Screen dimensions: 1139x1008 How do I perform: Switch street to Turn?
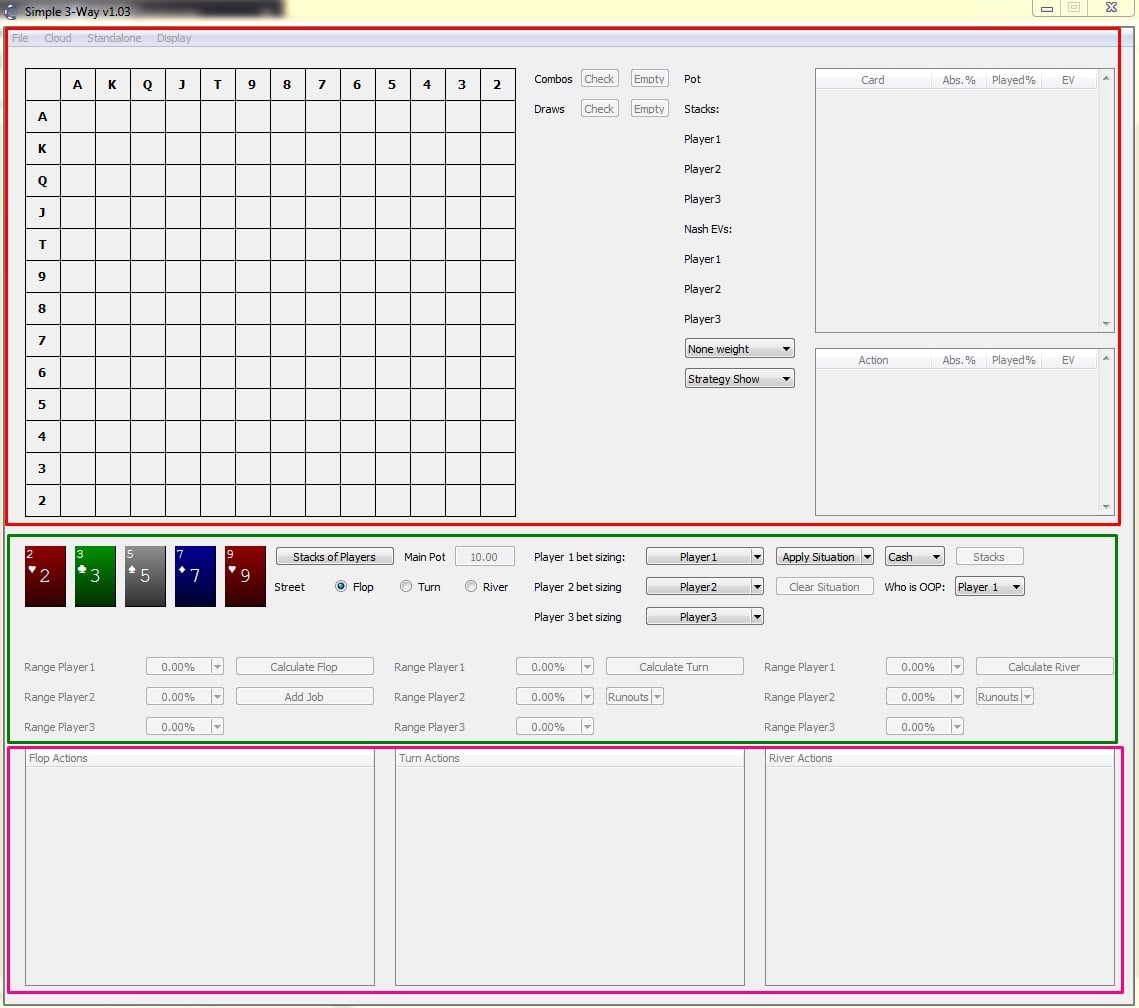(x=407, y=587)
